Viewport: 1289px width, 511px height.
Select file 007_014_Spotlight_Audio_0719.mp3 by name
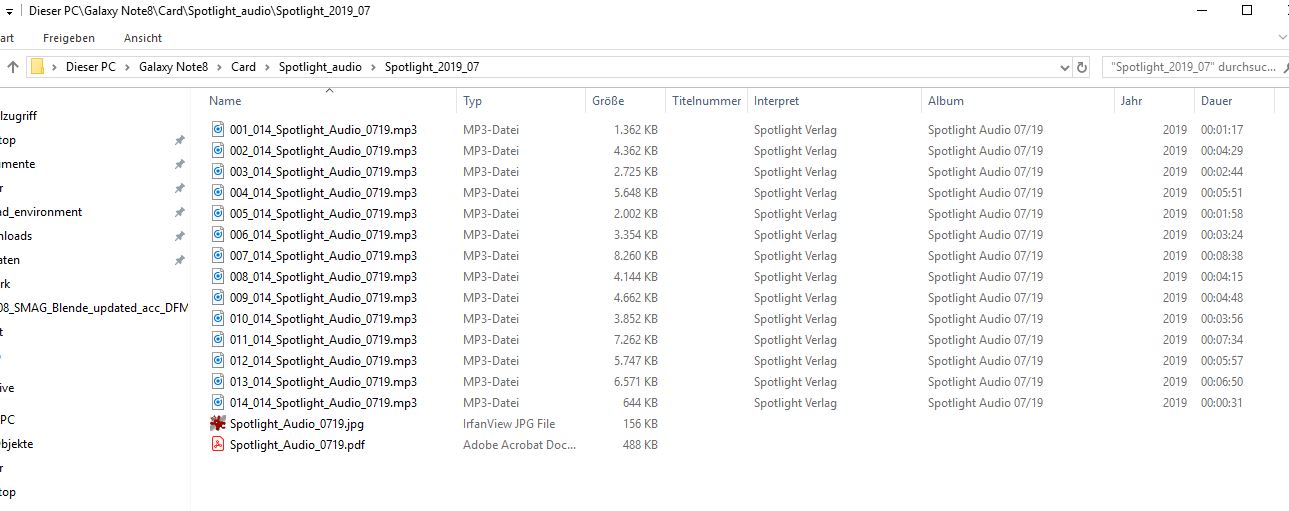pyautogui.click(x=323, y=256)
